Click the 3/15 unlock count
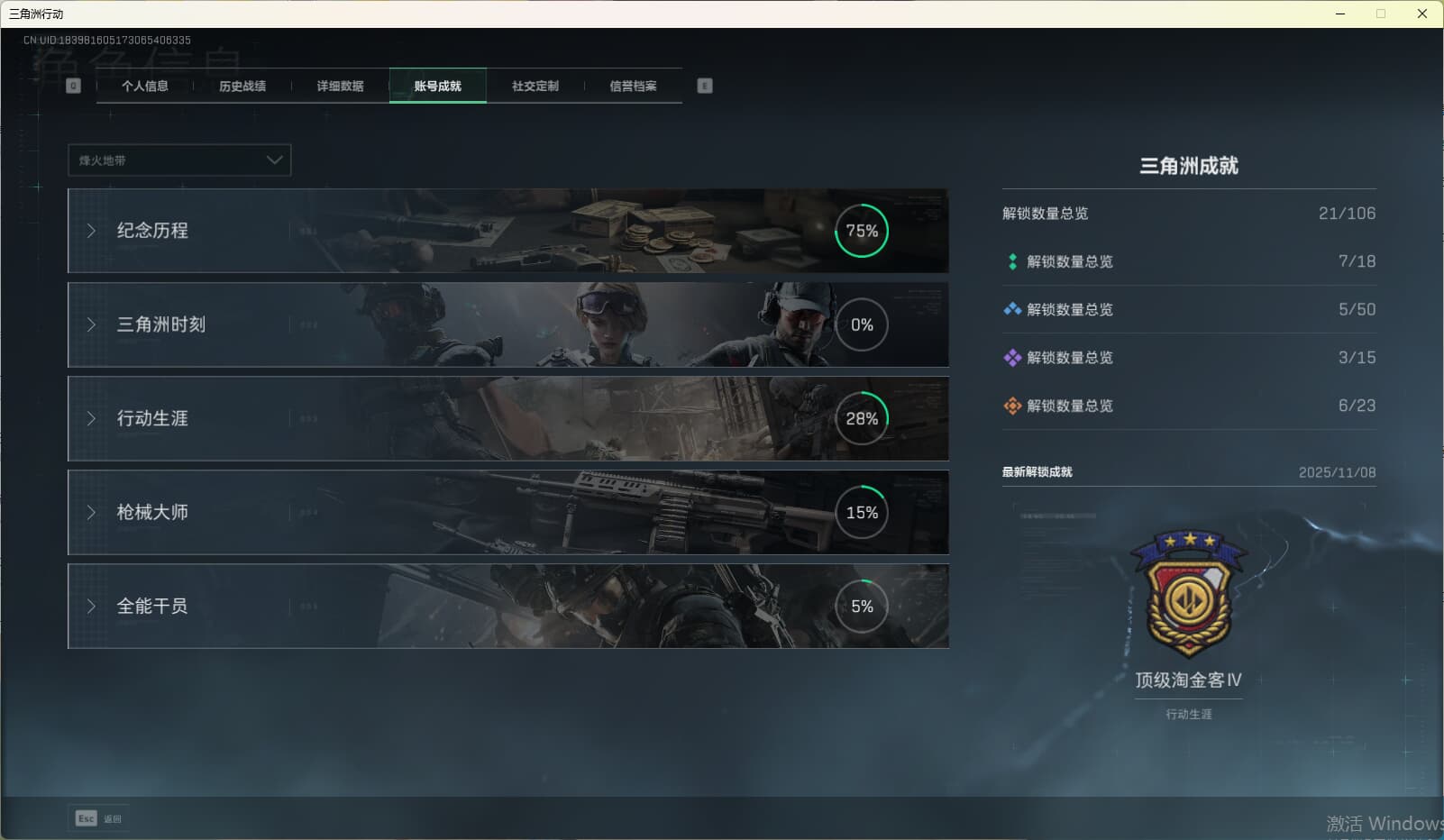This screenshot has height=840, width=1444. click(x=1357, y=358)
